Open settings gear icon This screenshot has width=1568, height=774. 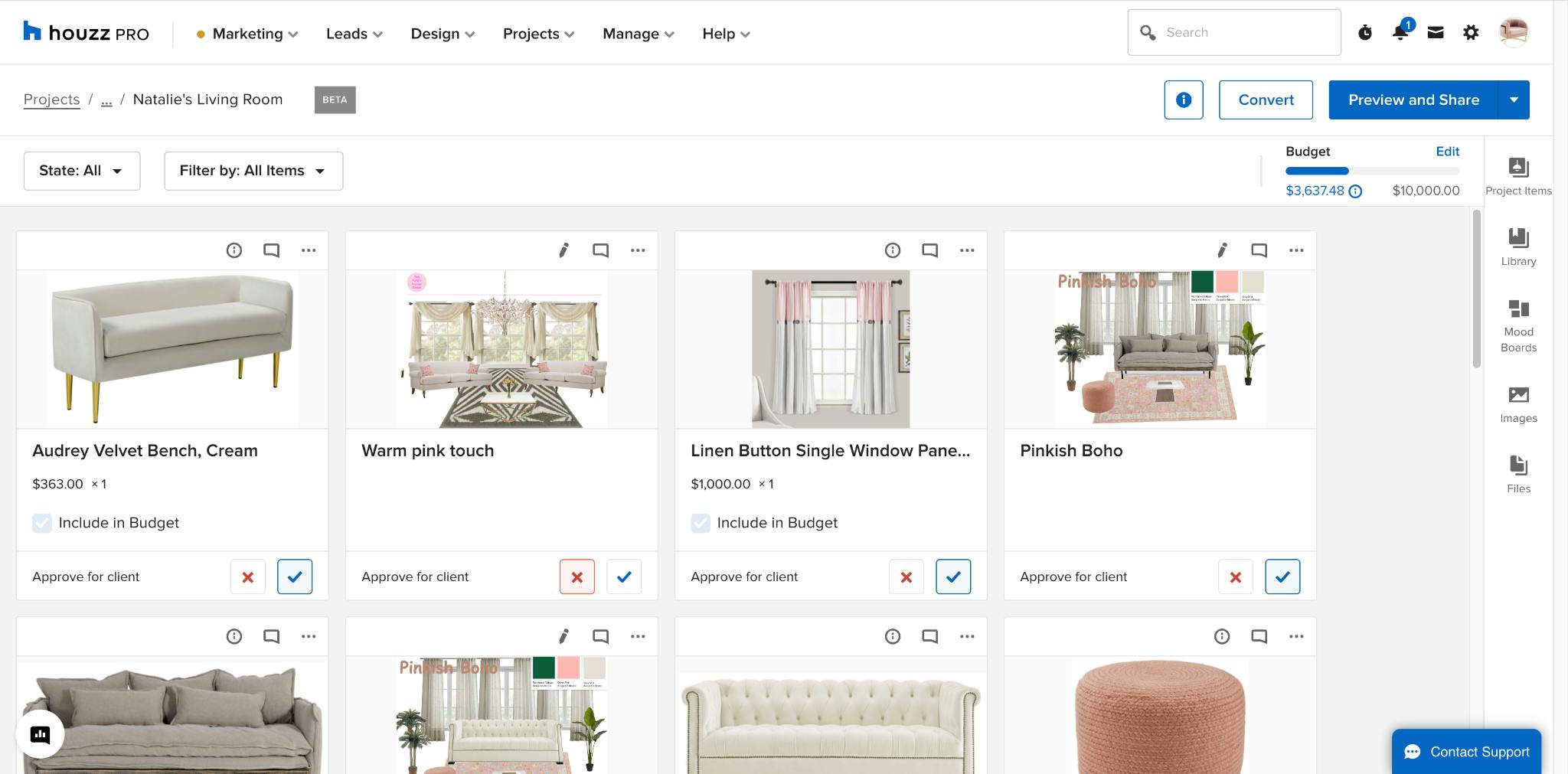click(1471, 32)
